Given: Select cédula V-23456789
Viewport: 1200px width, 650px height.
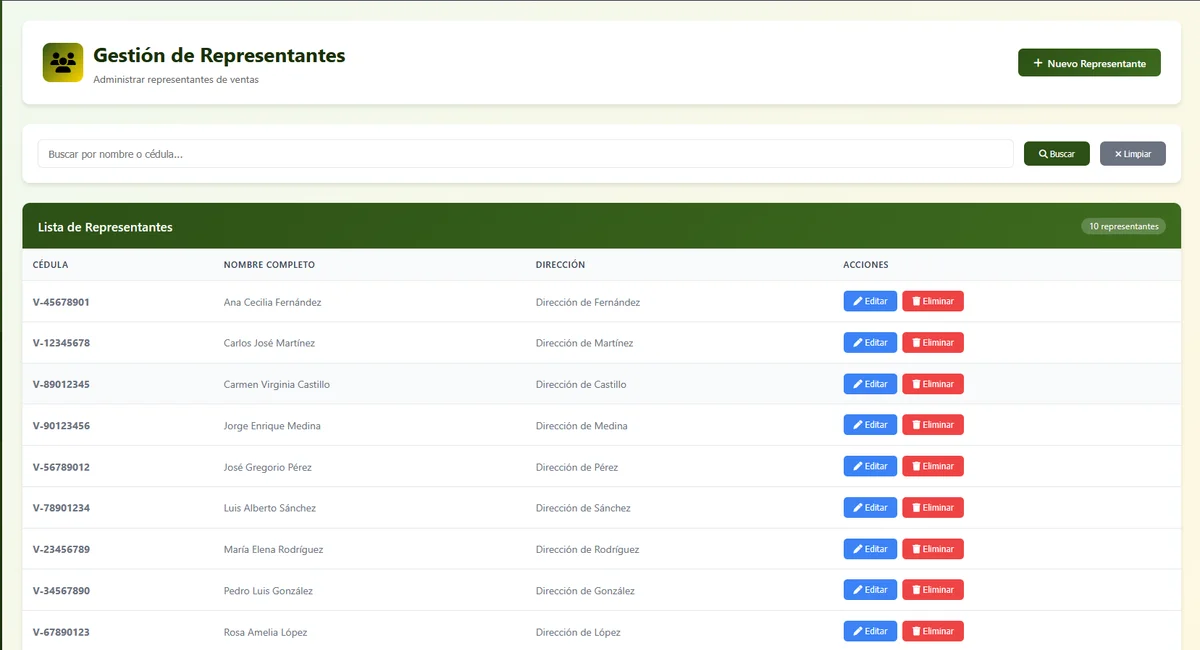Looking at the screenshot, I should click(x=61, y=550).
